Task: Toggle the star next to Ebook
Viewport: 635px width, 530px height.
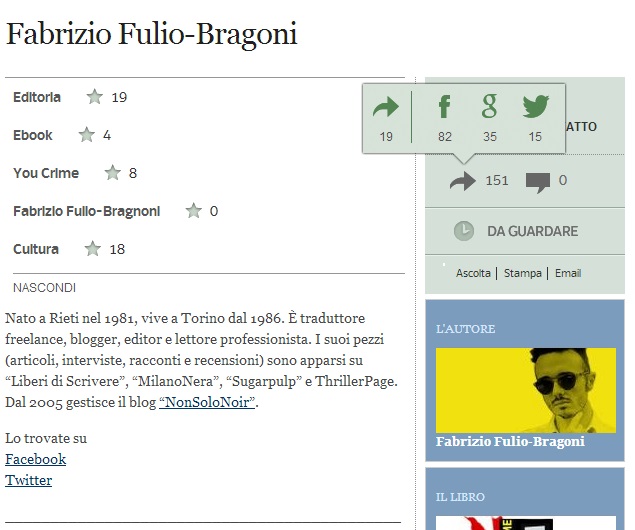Action: [86, 135]
